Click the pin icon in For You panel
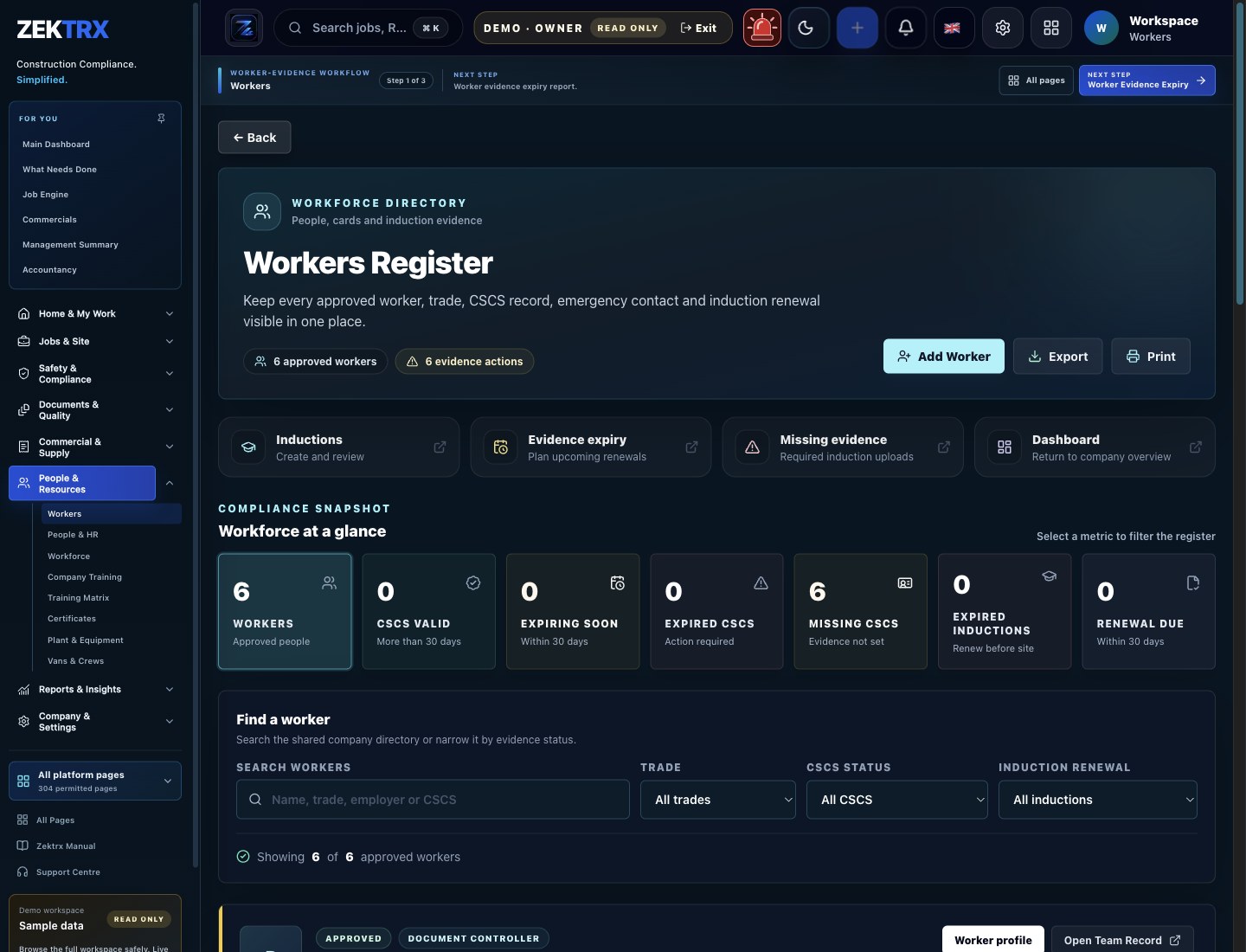Image resolution: width=1246 pixels, height=952 pixels. coord(161,119)
